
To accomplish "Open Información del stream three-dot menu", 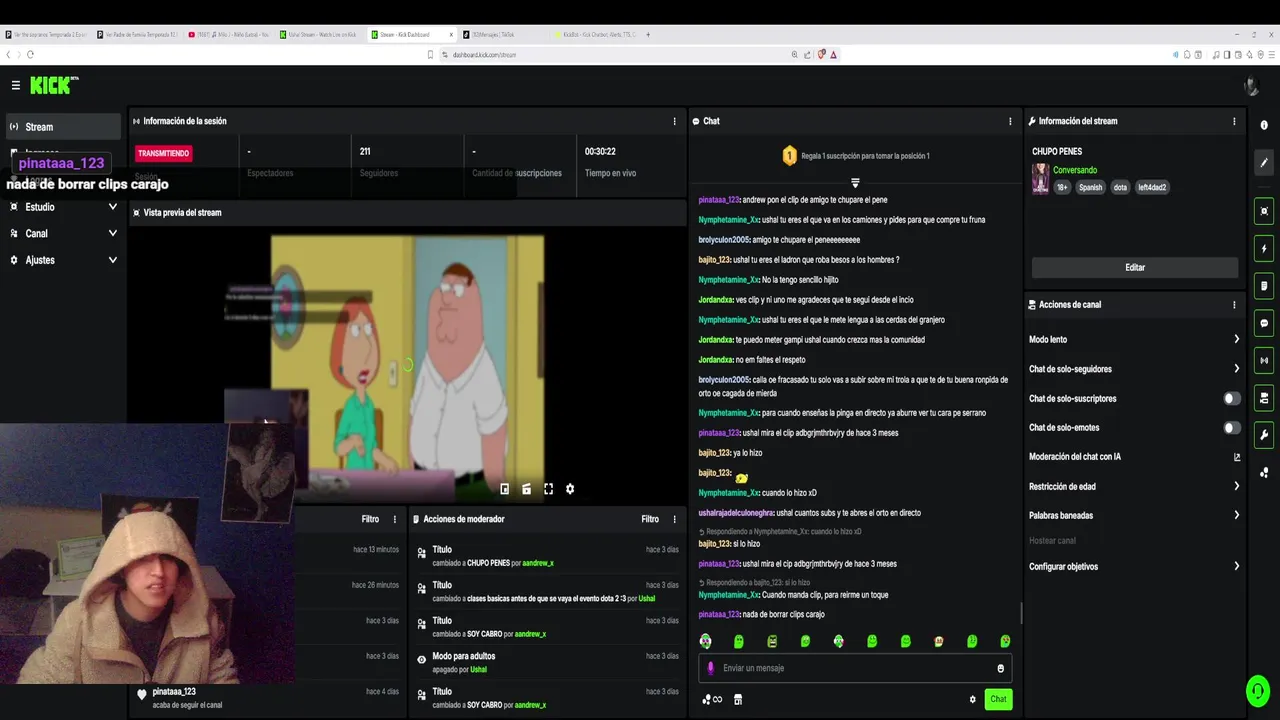I will click(1234, 121).
